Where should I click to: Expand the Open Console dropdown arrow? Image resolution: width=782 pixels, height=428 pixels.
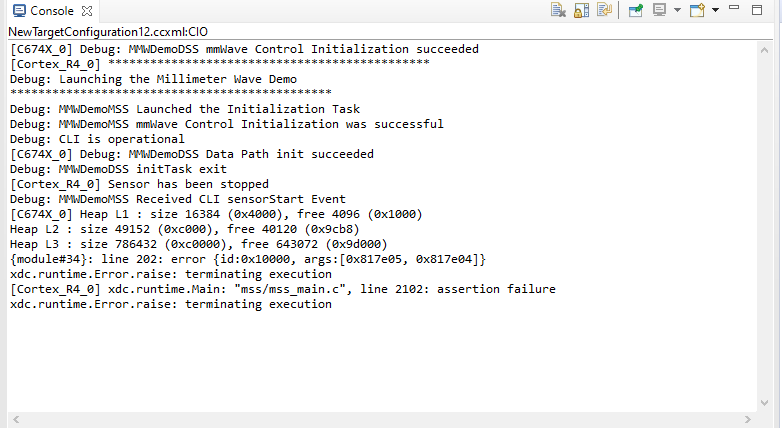point(715,10)
